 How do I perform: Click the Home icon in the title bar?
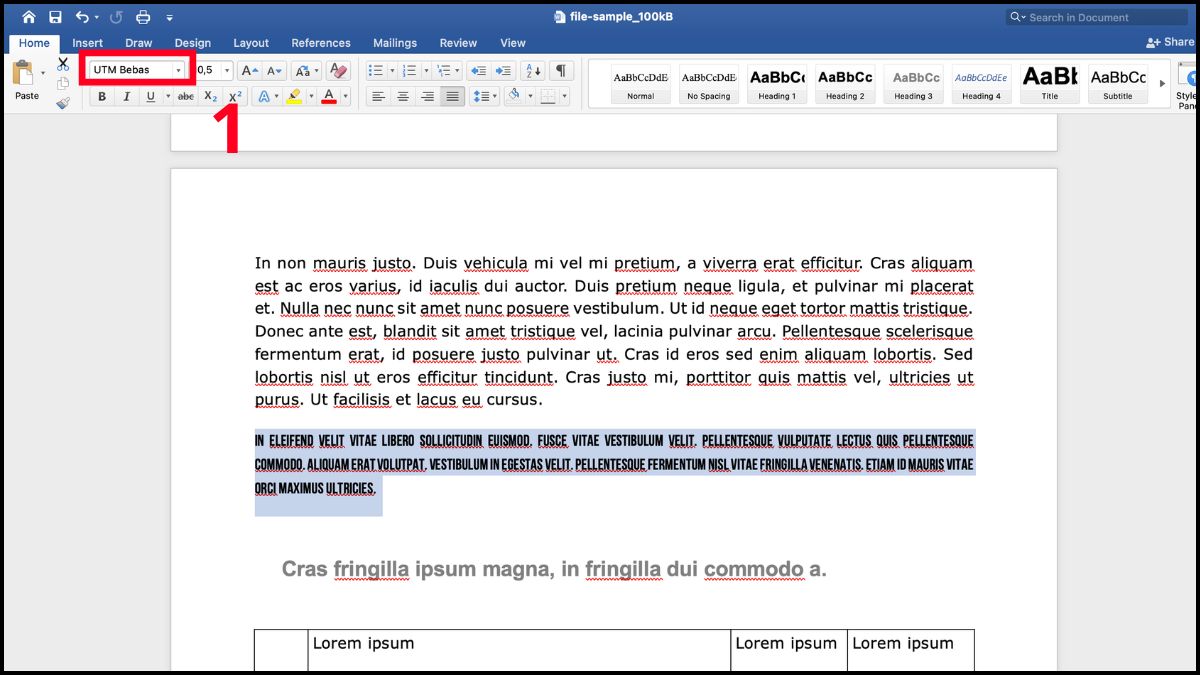[x=28, y=17]
